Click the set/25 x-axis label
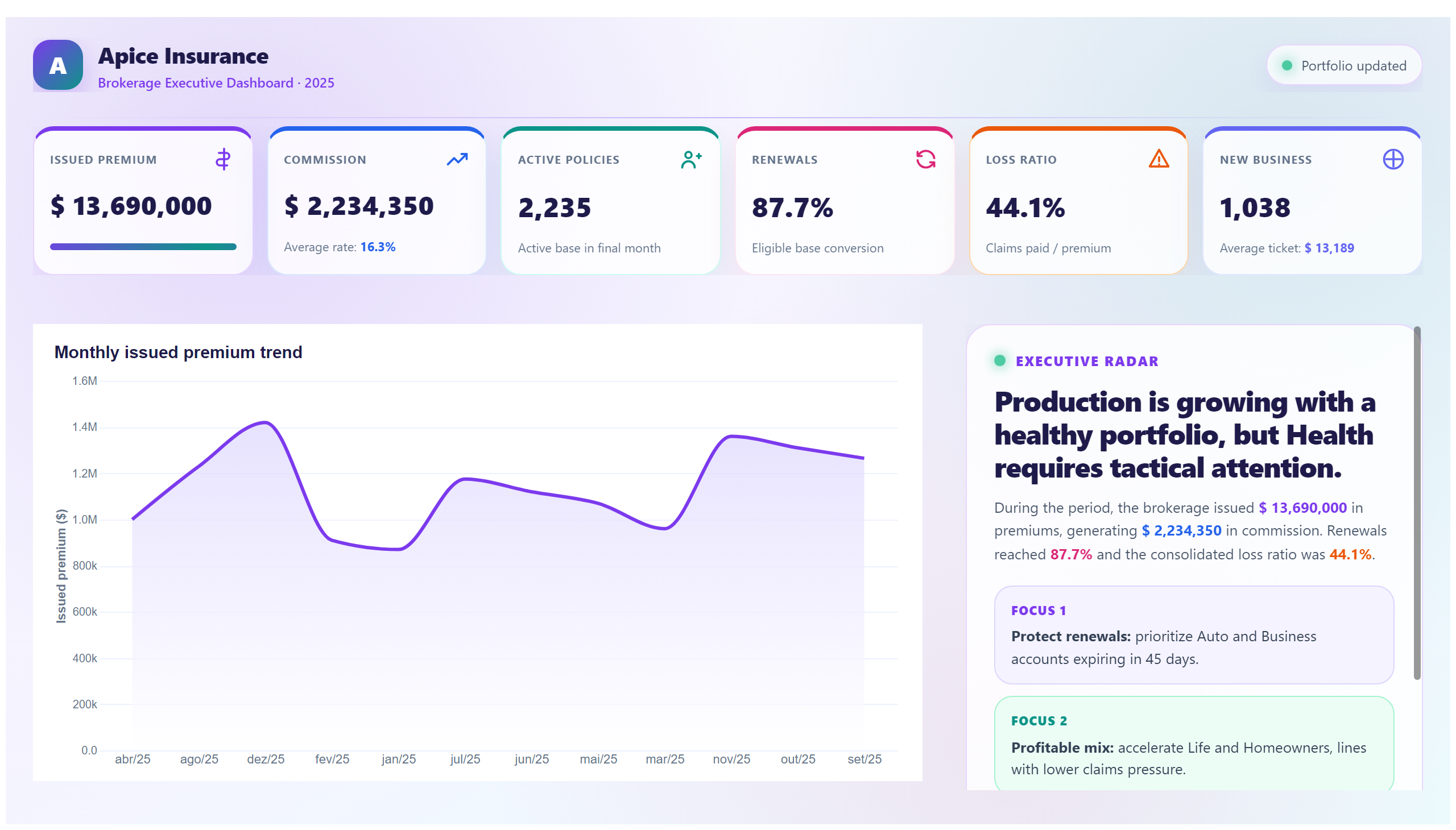Viewport: 1456px width, 830px height. 864,759
